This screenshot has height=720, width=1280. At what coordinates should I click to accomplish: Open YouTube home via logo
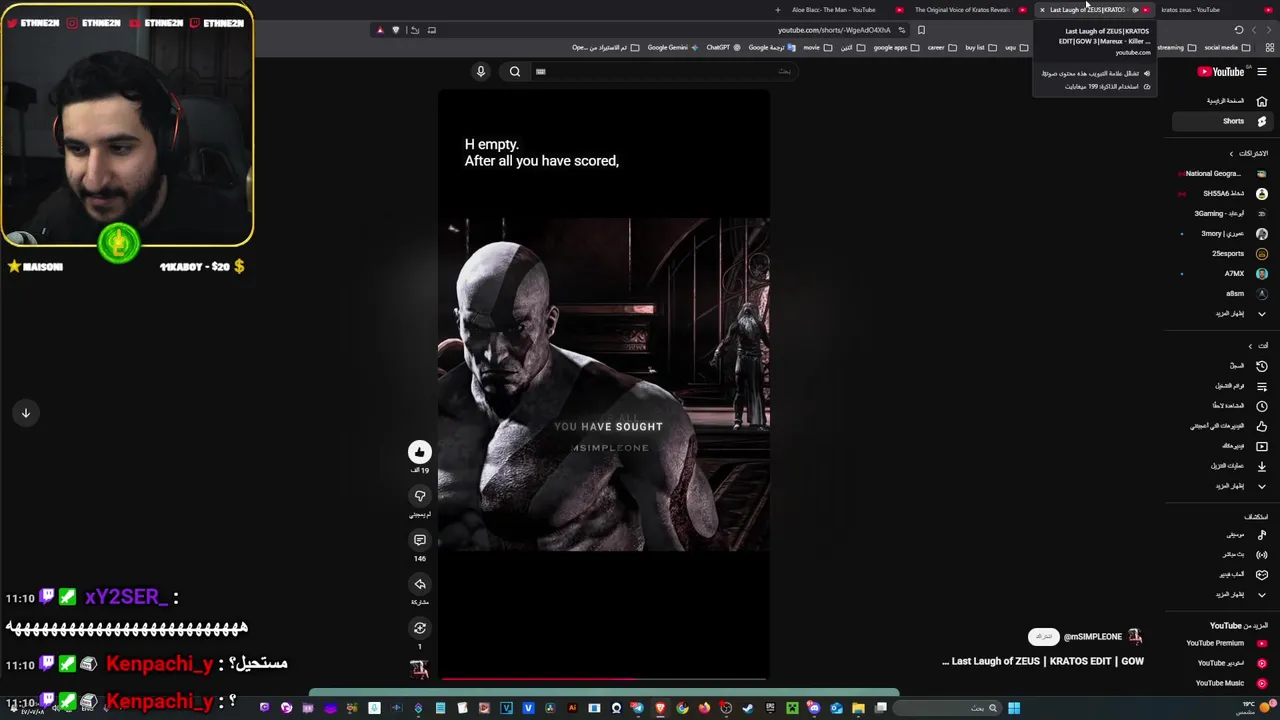click(x=1221, y=72)
